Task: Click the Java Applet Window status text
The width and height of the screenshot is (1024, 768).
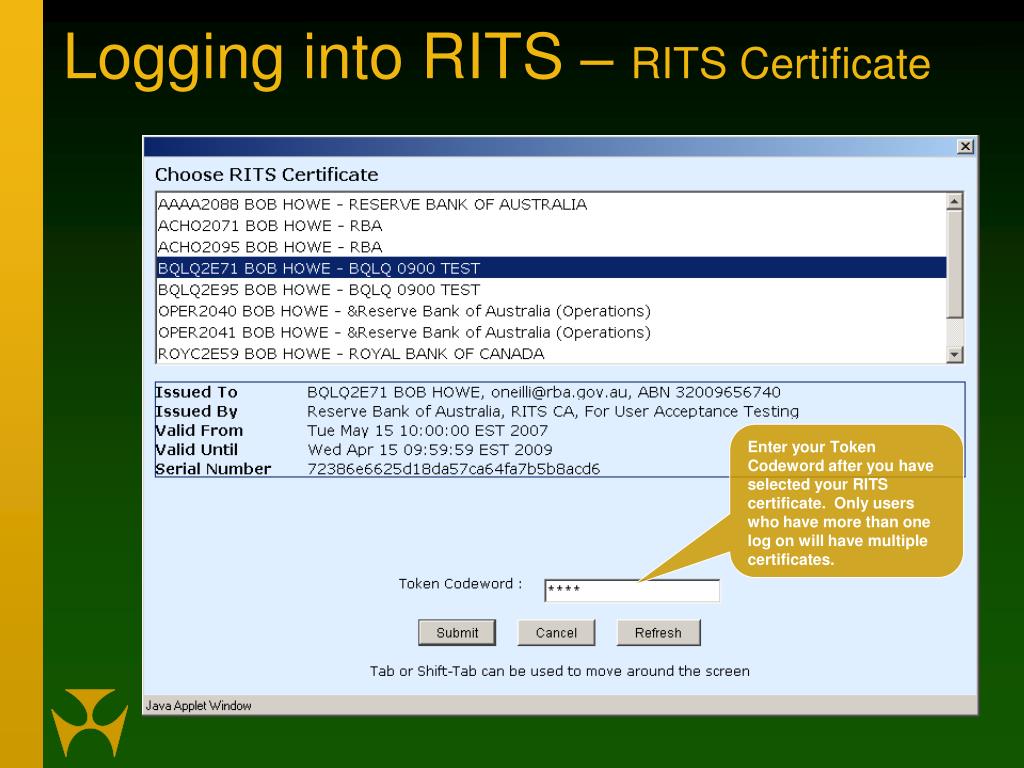Action: pyautogui.click(x=199, y=706)
